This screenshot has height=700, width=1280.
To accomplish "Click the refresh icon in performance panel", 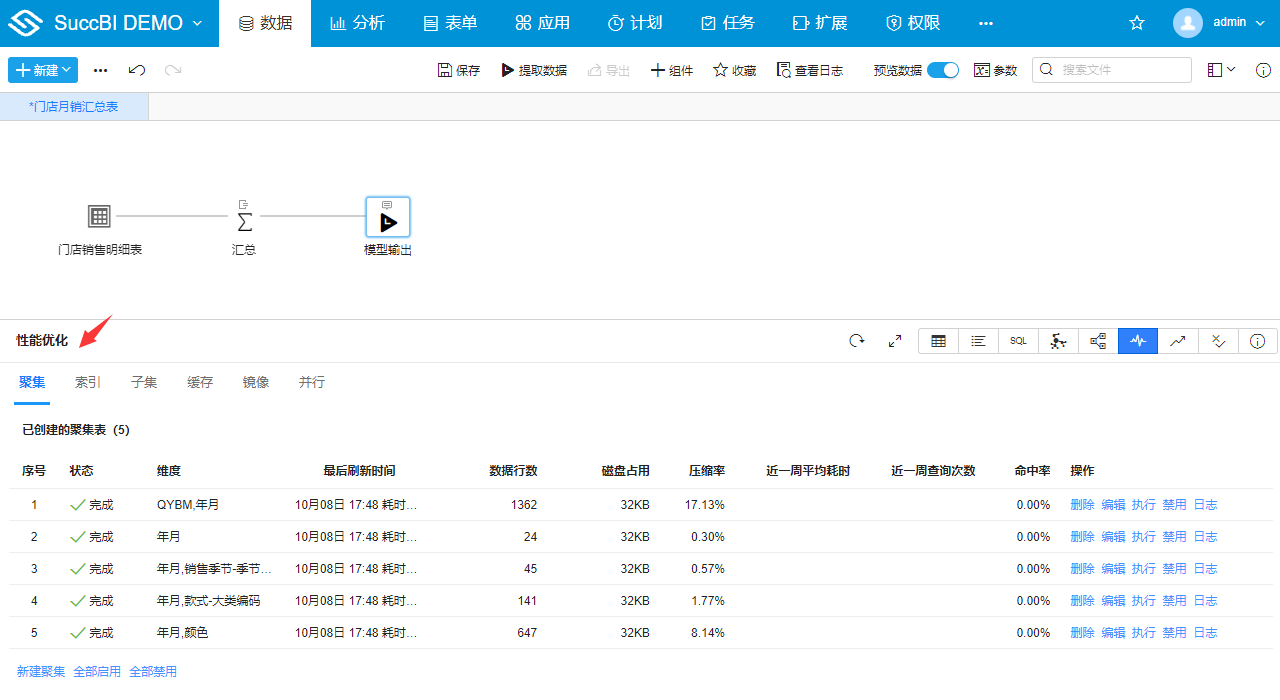I will [856, 341].
